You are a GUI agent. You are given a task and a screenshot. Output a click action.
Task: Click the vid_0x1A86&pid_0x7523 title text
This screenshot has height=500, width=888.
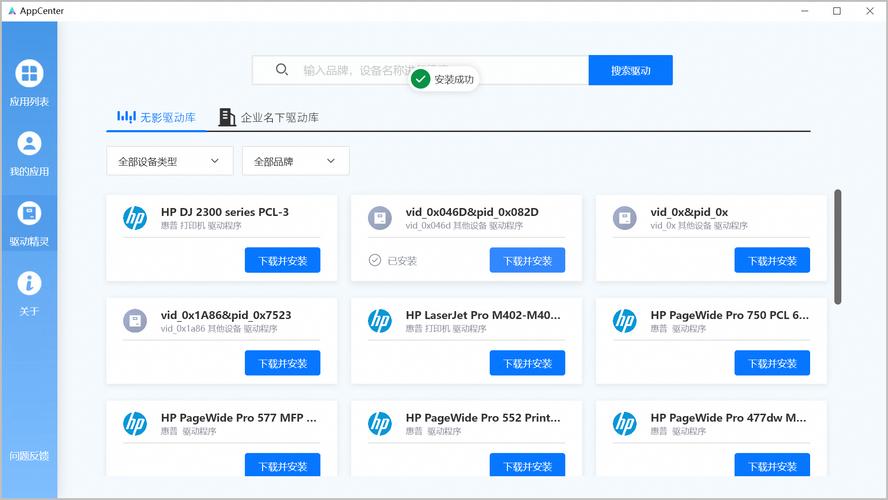click(226, 315)
